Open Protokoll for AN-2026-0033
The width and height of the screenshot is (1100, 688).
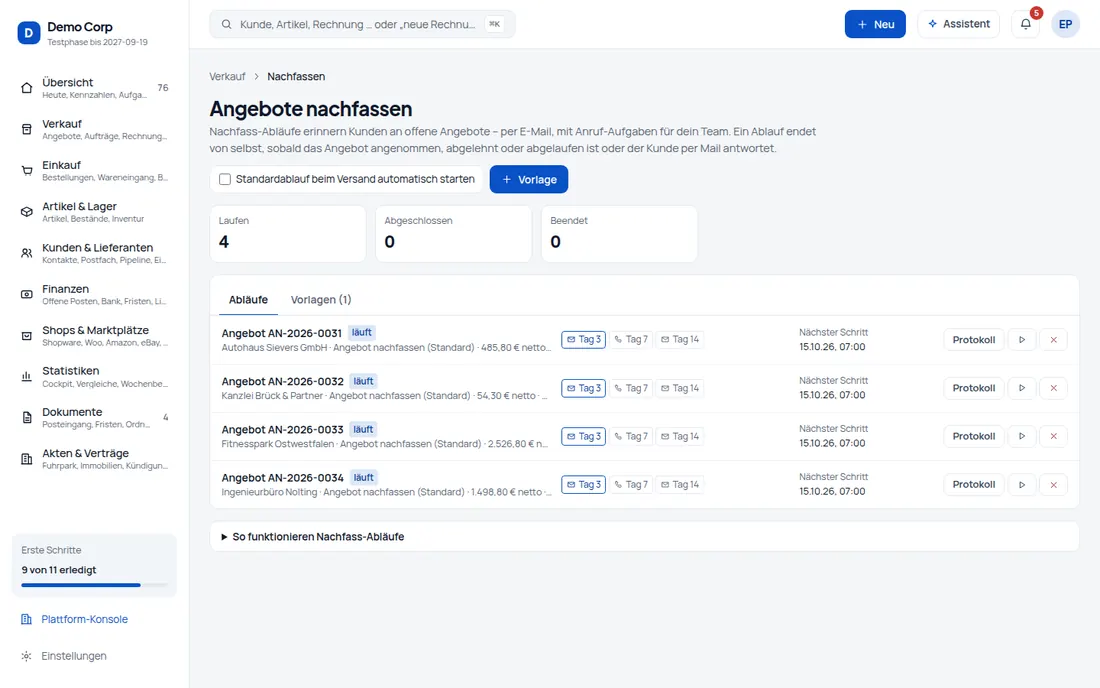pyautogui.click(x=974, y=436)
